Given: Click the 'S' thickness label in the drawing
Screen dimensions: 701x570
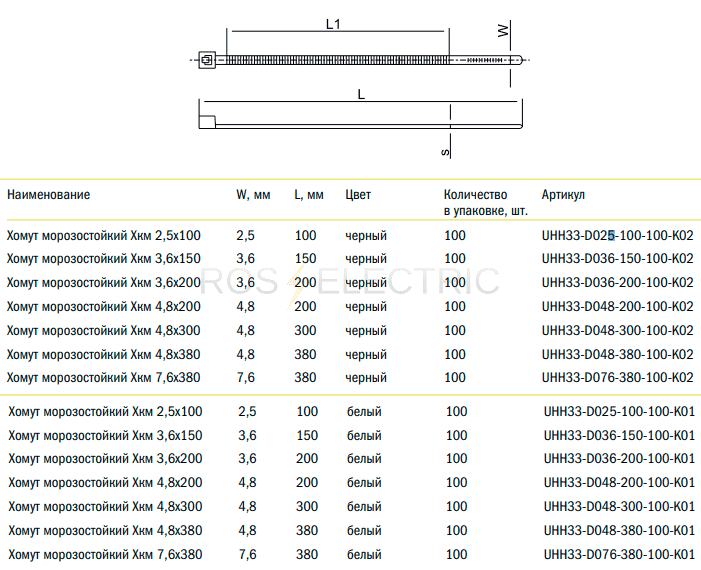Looking at the screenshot, I should (x=445, y=152).
